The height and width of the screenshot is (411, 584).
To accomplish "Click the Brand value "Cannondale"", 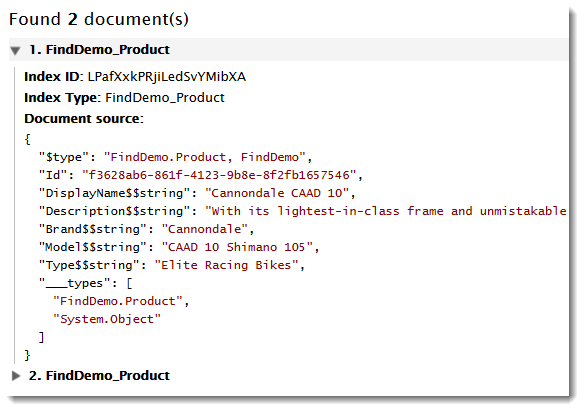I will tap(204, 229).
